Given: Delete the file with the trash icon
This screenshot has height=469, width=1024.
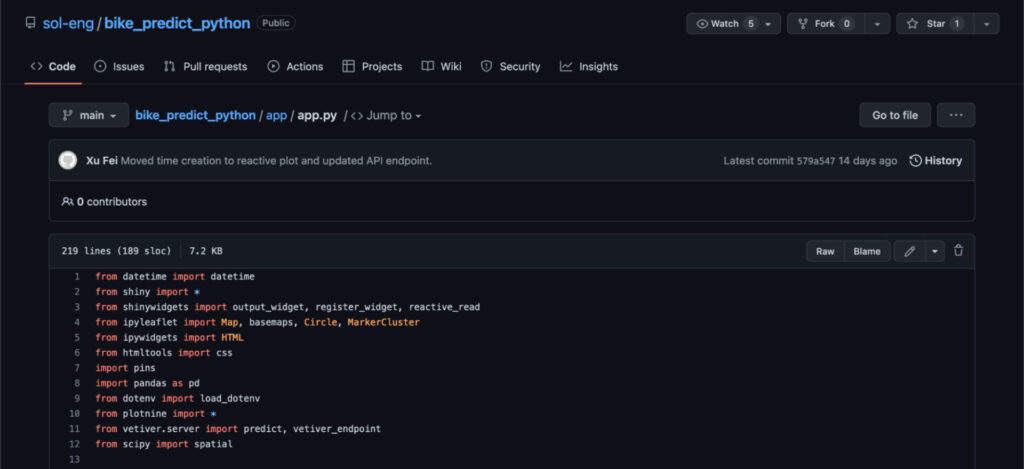Looking at the screenshot, I should click(958, 250).
